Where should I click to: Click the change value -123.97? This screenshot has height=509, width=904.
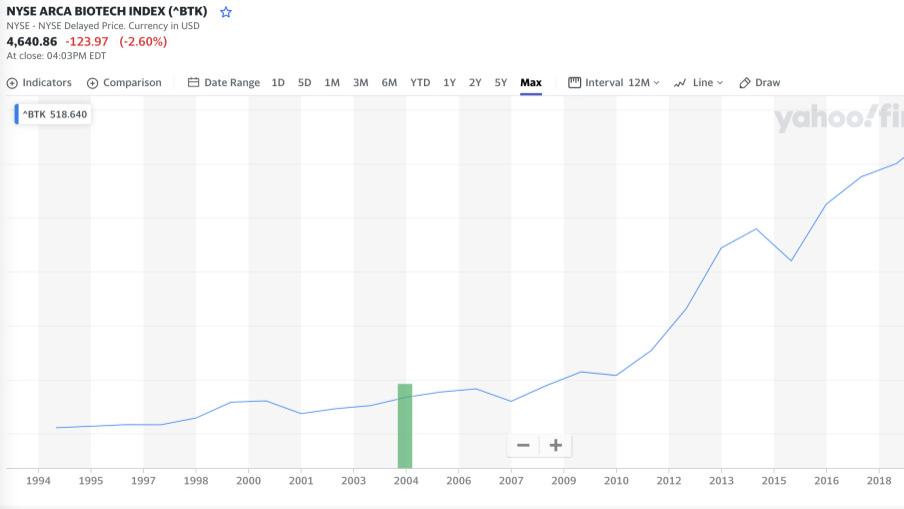[x=87, y=42]
